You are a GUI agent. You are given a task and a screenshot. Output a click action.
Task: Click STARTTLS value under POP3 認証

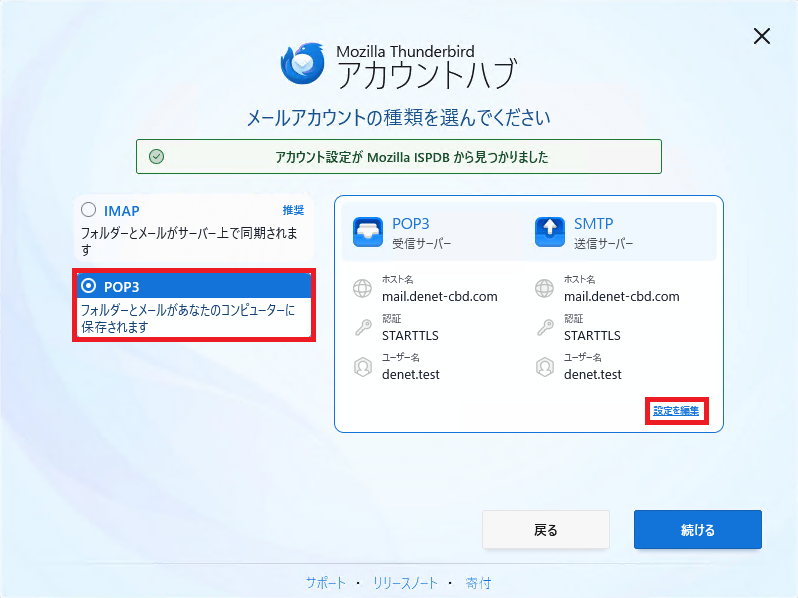pyautogui.click(x=410, y=335)
